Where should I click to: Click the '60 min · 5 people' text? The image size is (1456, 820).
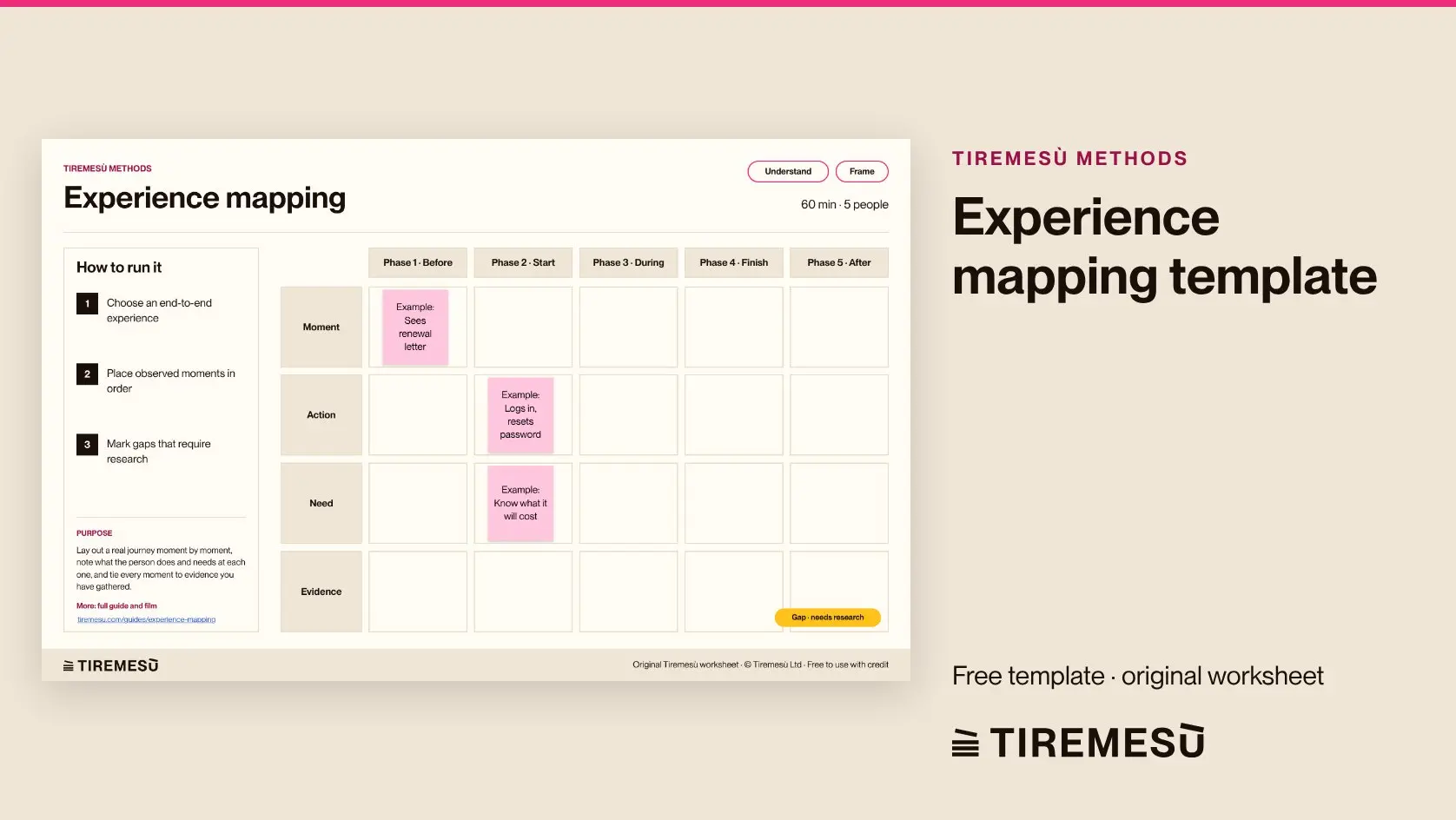click(x=844, y=205)
